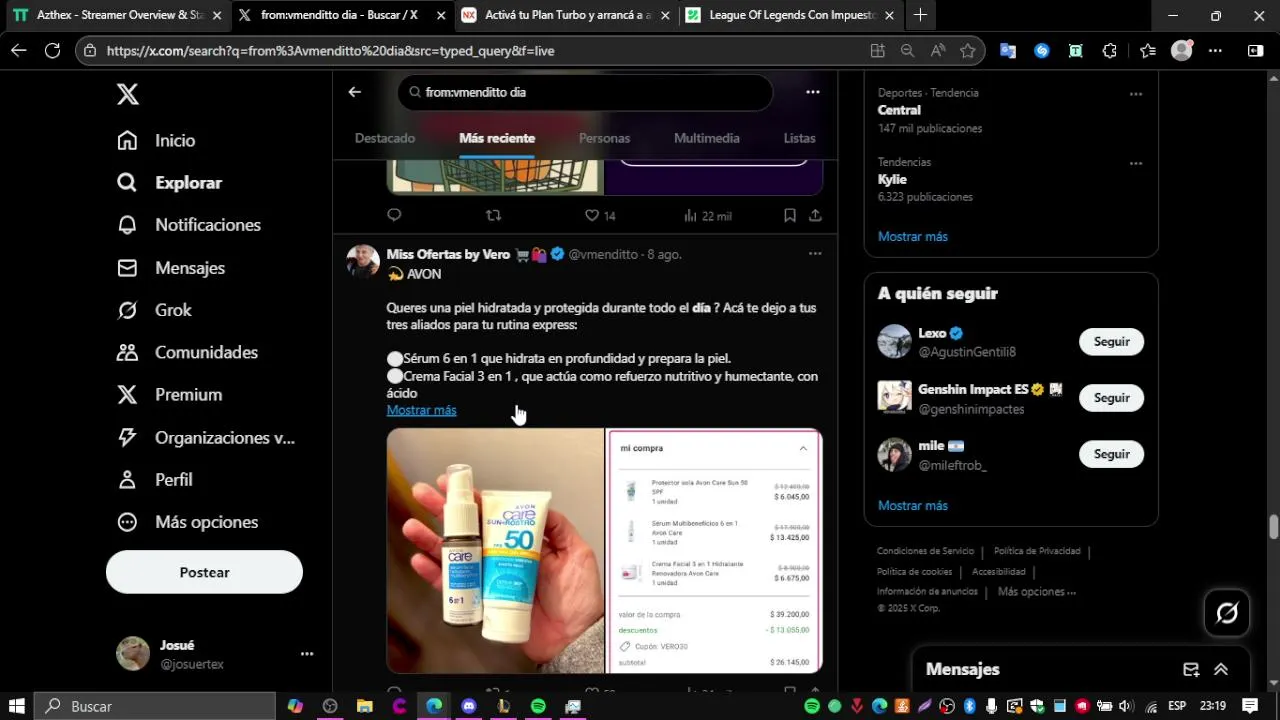
Task: Repost the upper post
Action: point(493,215)
